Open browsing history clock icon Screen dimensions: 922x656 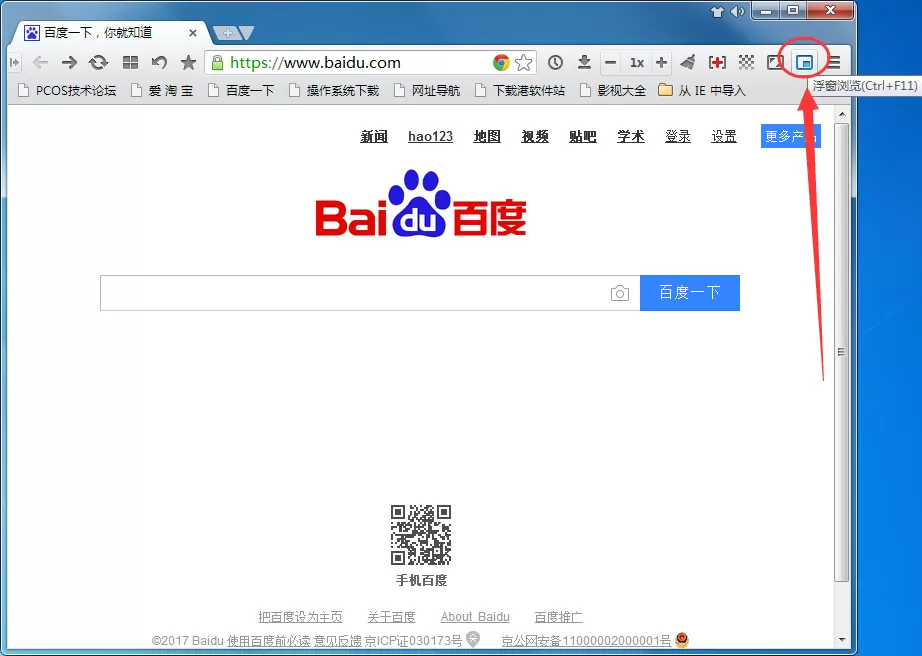(x=555, y=62)
